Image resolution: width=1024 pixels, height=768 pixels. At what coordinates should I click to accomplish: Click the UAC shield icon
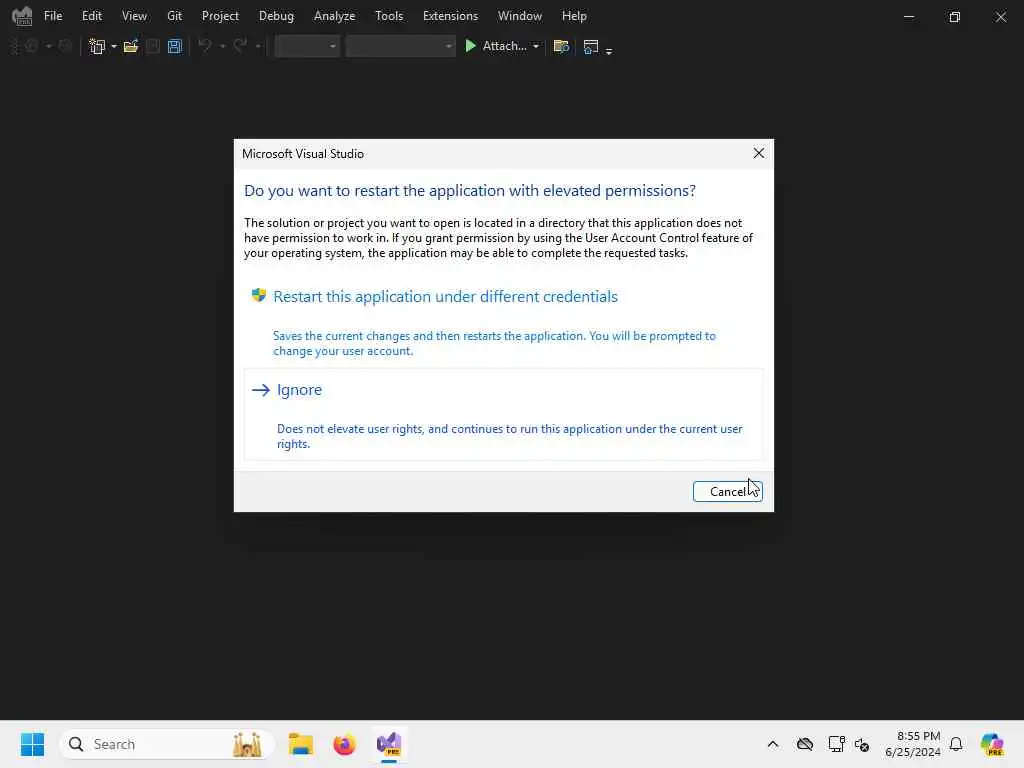coord(259,295)
